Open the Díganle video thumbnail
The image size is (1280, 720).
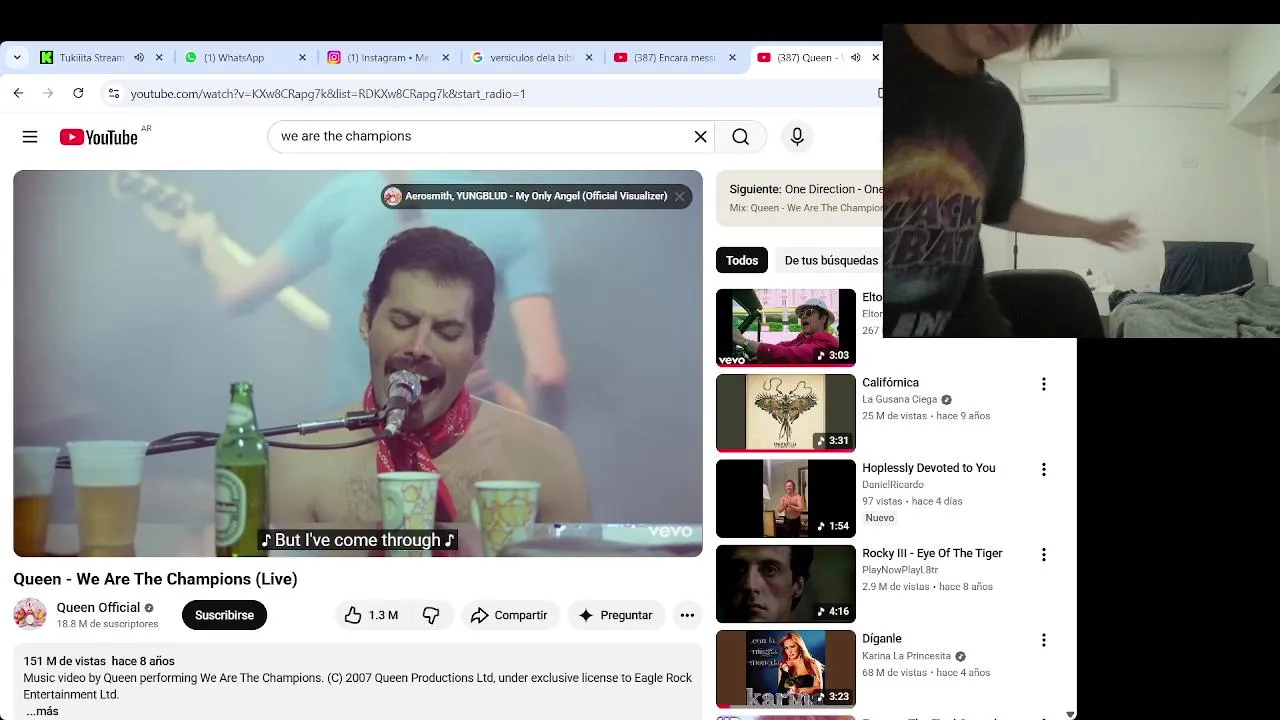pyautogui.click(x=786, y=669)
